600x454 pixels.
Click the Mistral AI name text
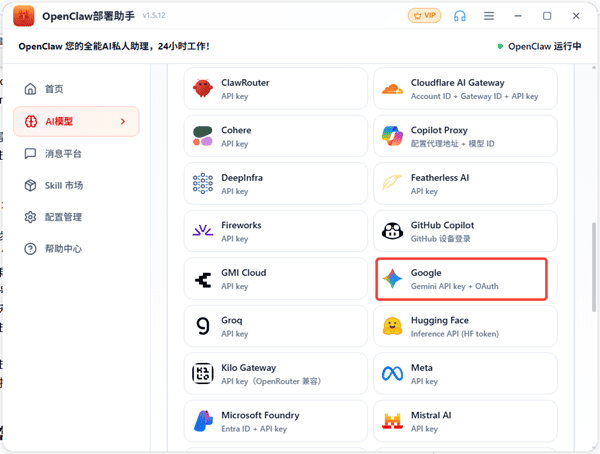(x=431, y=415)
